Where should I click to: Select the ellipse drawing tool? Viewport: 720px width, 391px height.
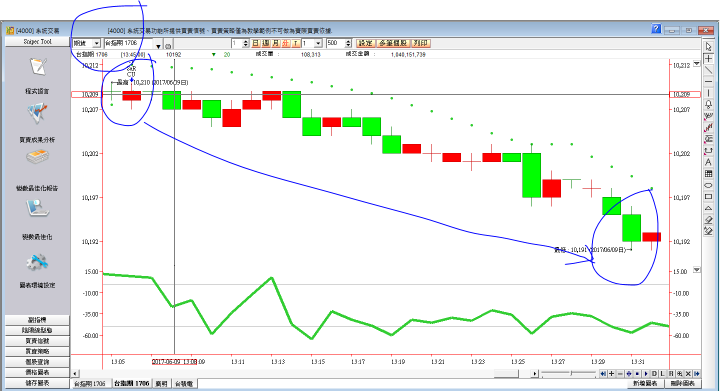709,185
